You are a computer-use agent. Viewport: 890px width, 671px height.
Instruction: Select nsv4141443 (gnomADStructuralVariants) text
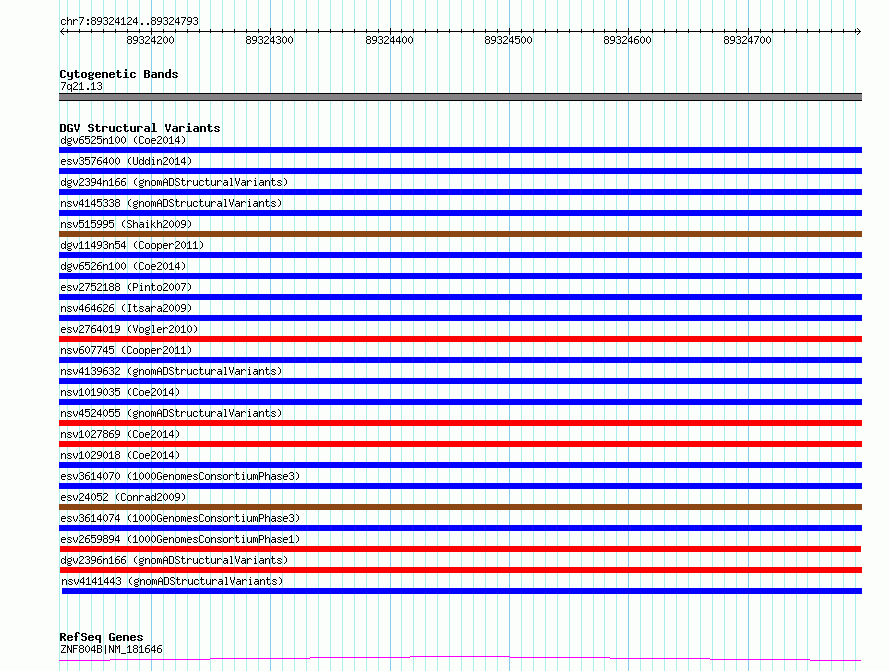pos(172,581)
